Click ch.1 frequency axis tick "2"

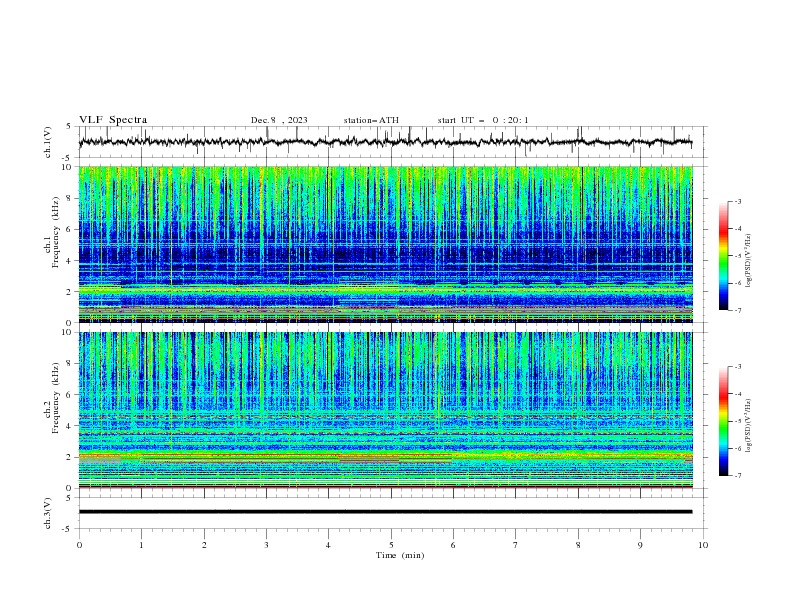[70, 292]
